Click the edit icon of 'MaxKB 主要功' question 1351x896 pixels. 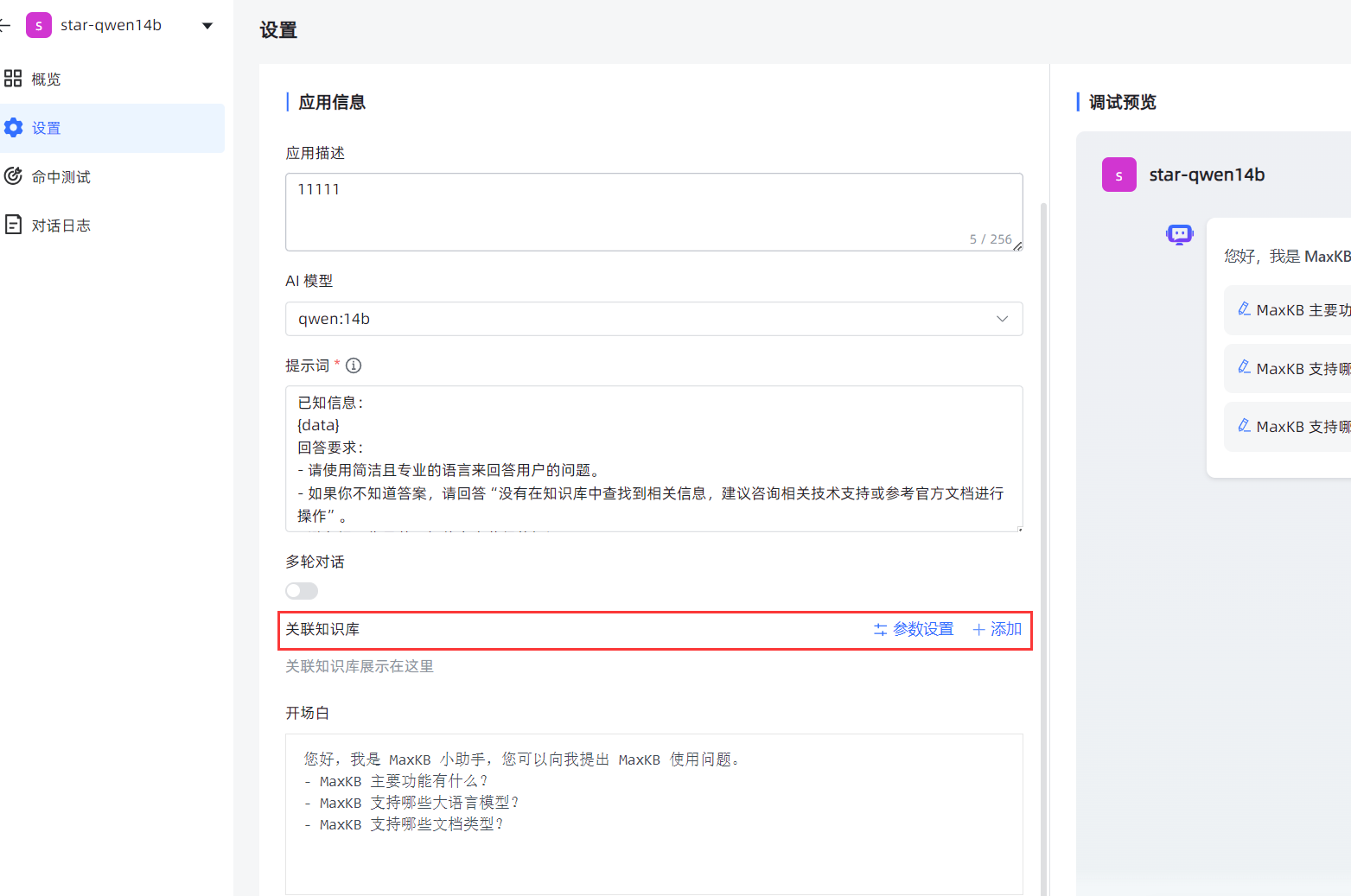(1244, 308)
